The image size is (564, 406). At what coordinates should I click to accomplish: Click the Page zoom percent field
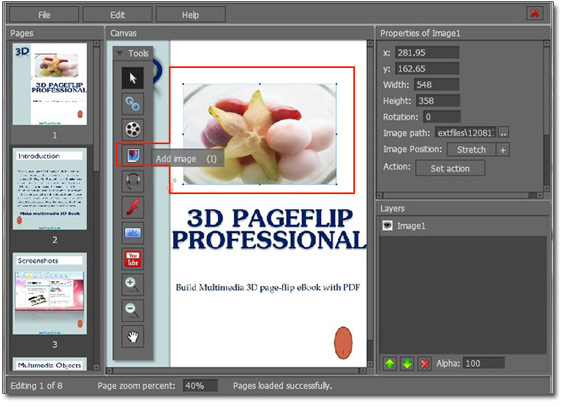[200, 386]
